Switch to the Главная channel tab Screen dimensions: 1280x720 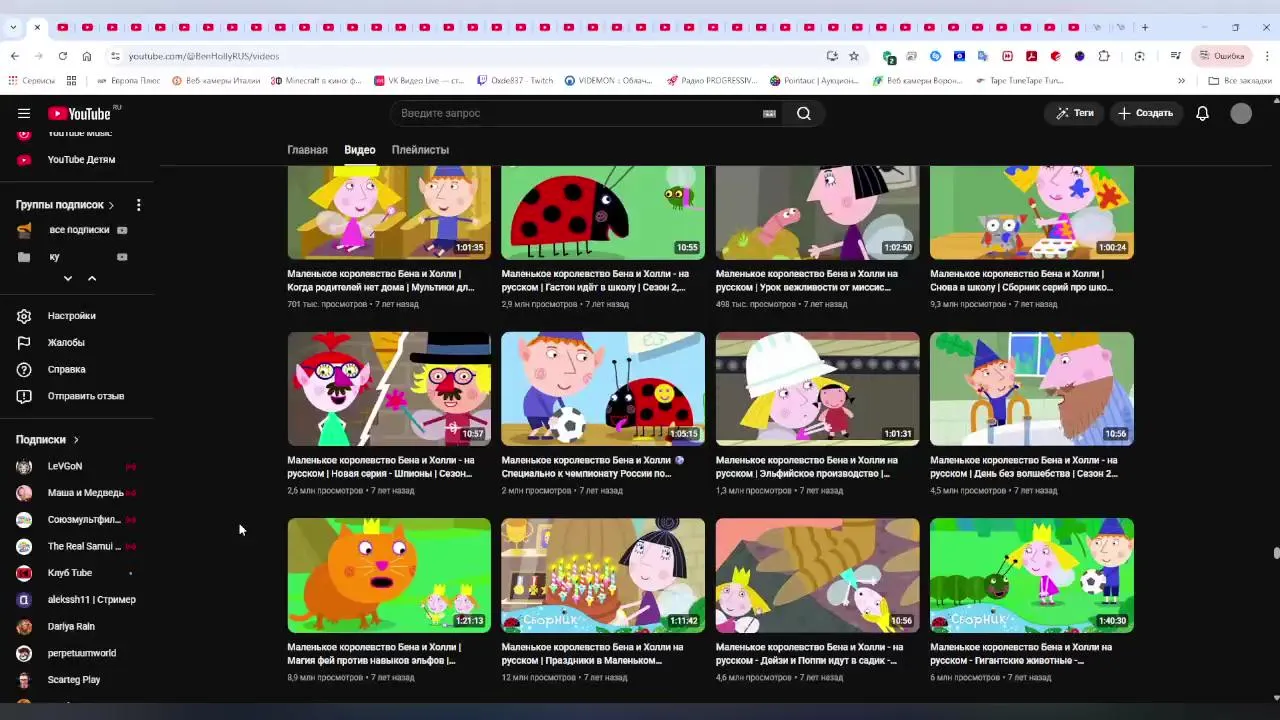point(307,150)
